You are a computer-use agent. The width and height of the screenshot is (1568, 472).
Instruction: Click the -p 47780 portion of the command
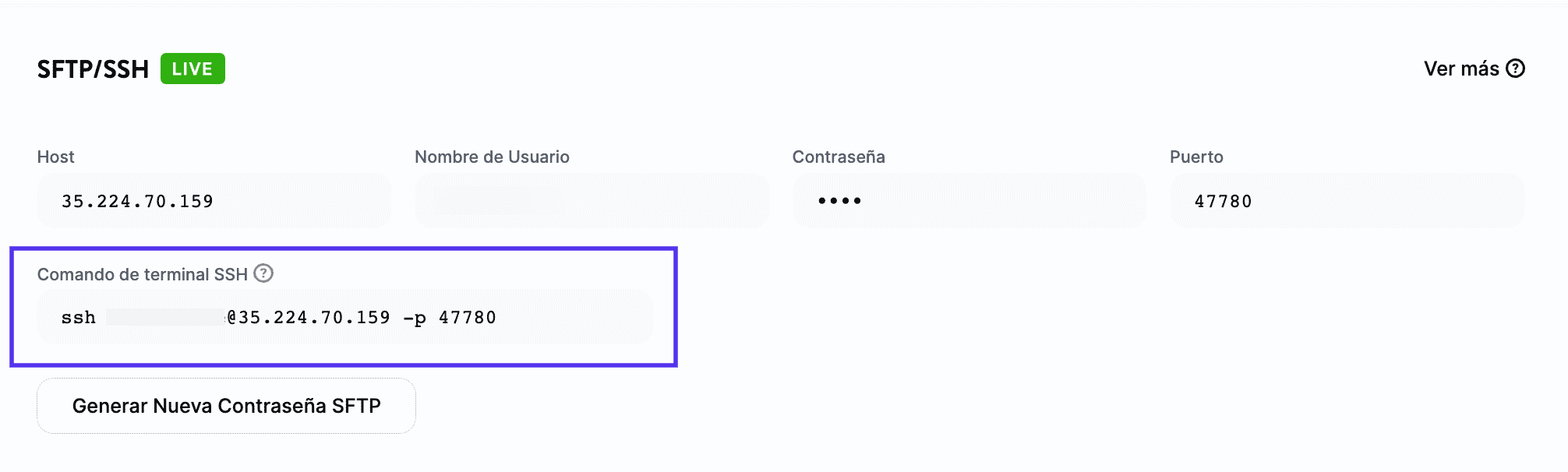[x=449, y=318]
